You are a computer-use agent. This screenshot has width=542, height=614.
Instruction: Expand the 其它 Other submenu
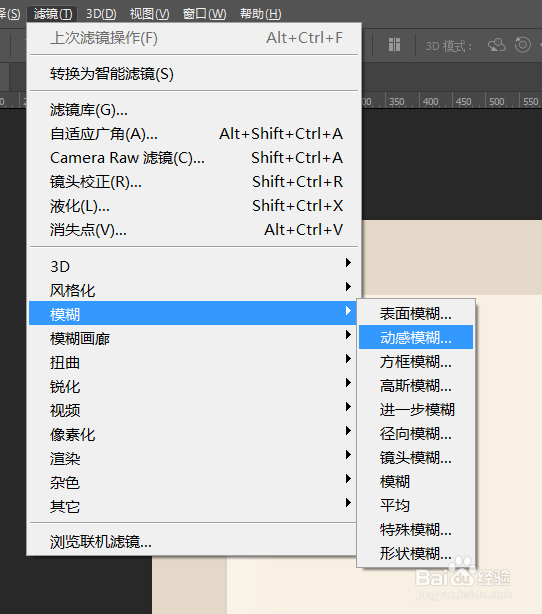[x=193, y=506]
